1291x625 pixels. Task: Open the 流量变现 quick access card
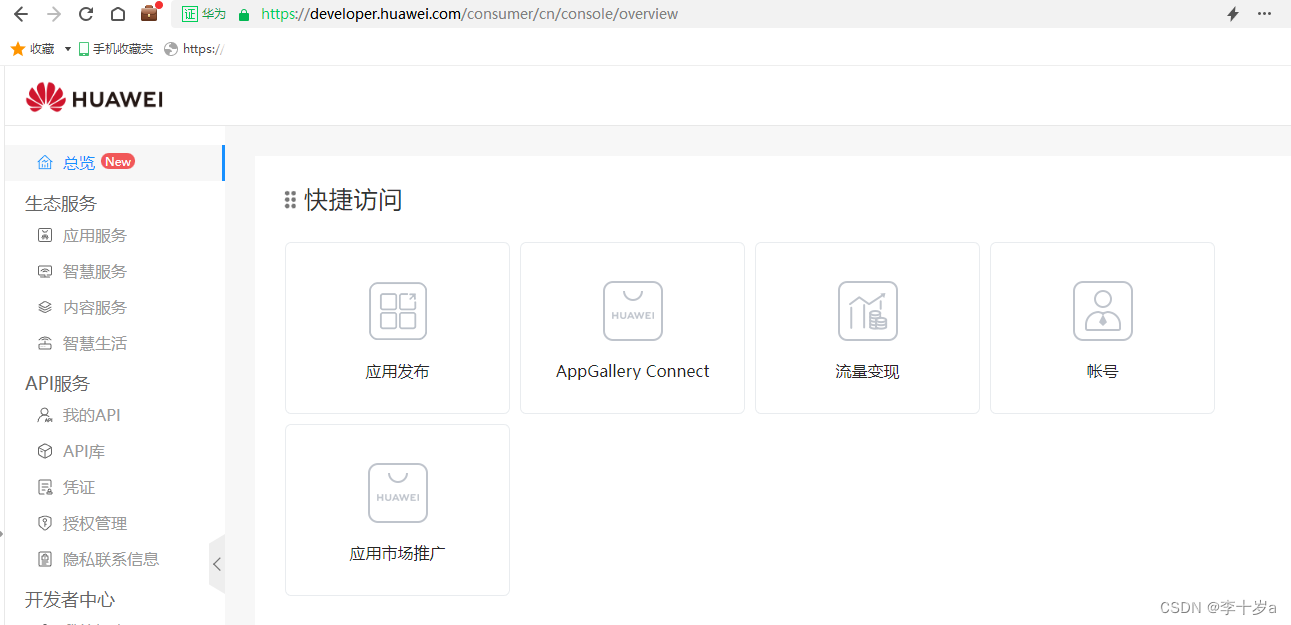tap(867, 328)
